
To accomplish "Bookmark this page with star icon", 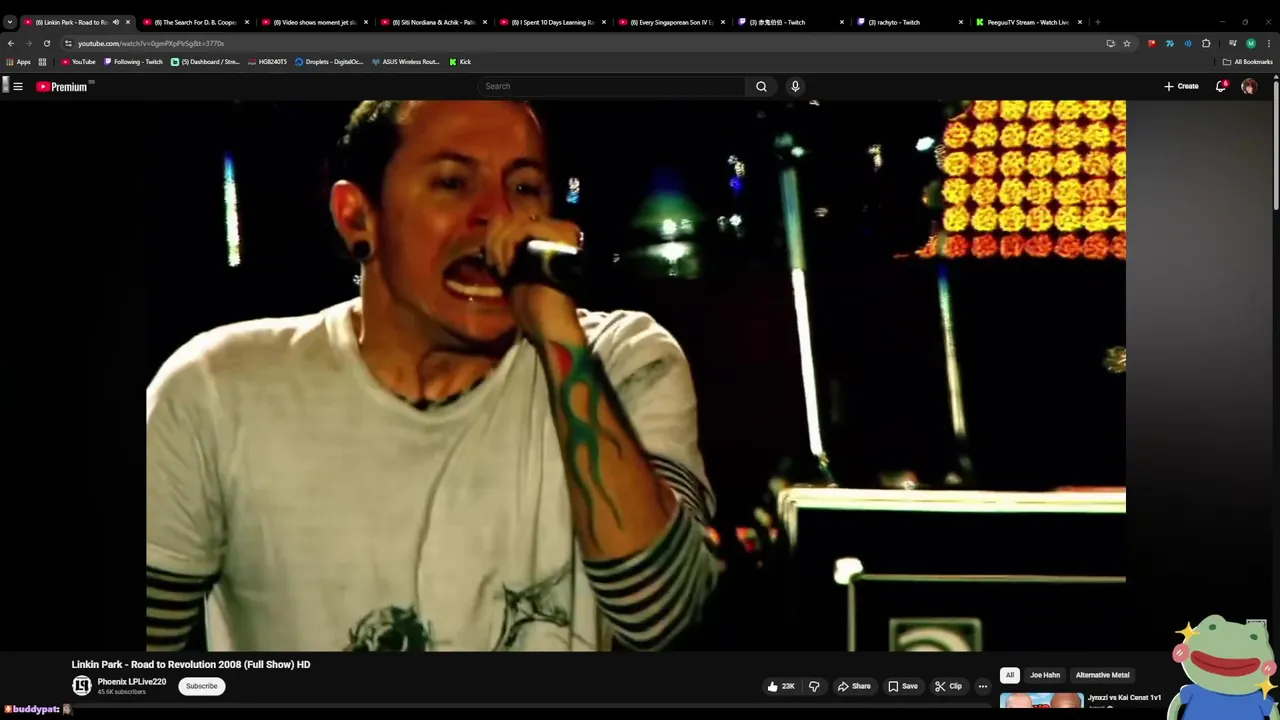I will (1127, 43).
